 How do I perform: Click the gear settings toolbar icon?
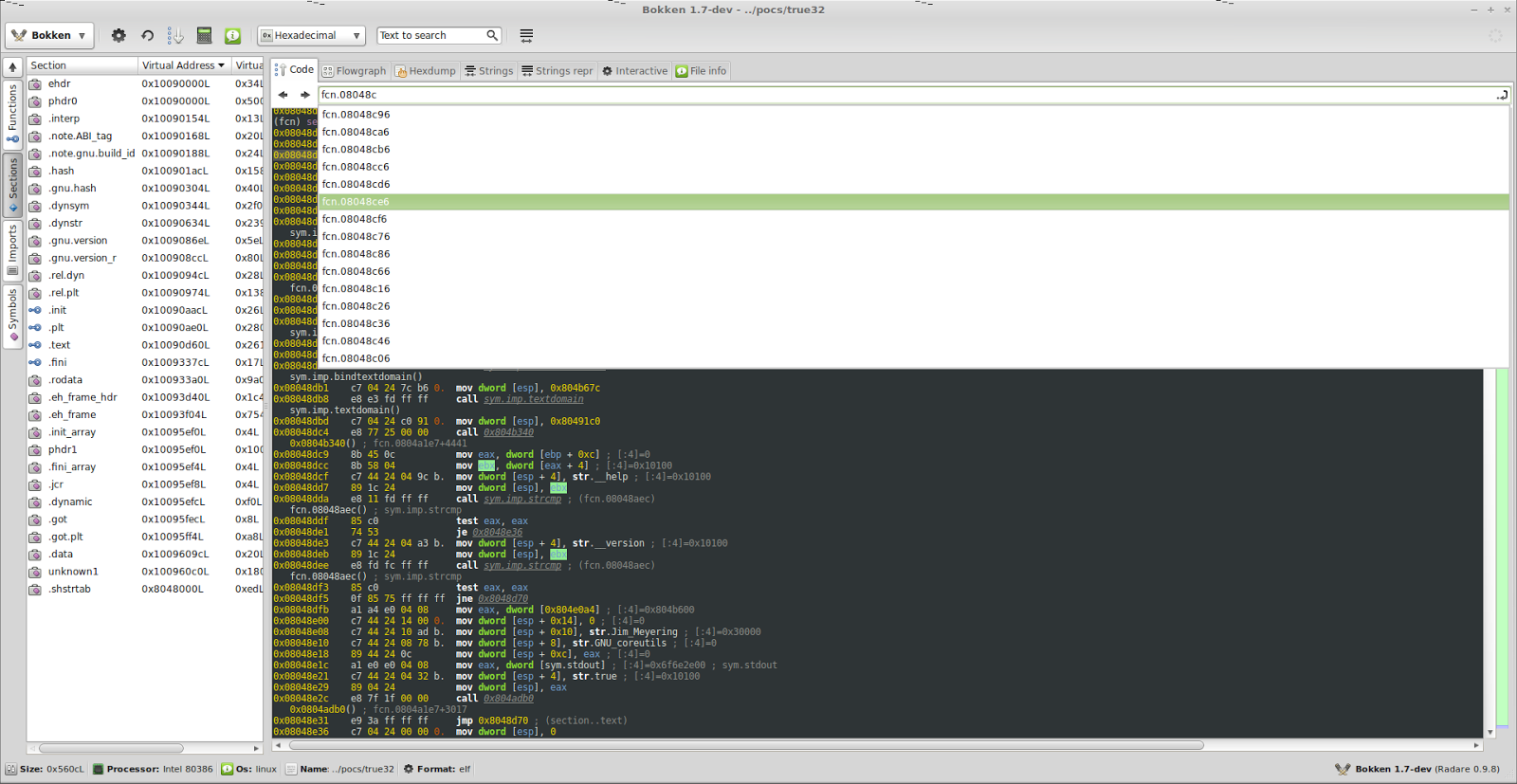[x=119, y=35]
